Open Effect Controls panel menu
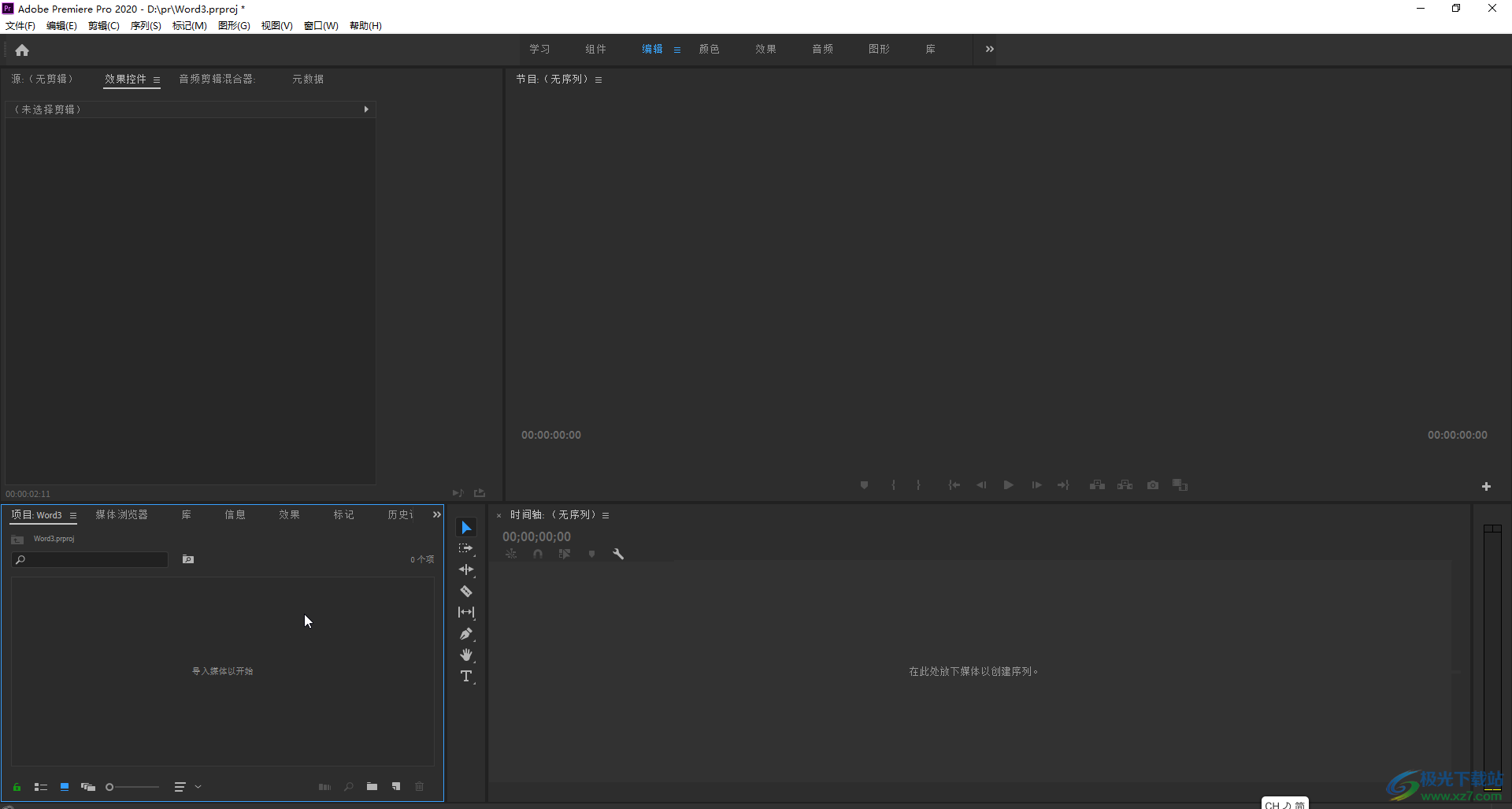Image resolution: width=1512 pixels, height=809 pixels. (157, 80)
